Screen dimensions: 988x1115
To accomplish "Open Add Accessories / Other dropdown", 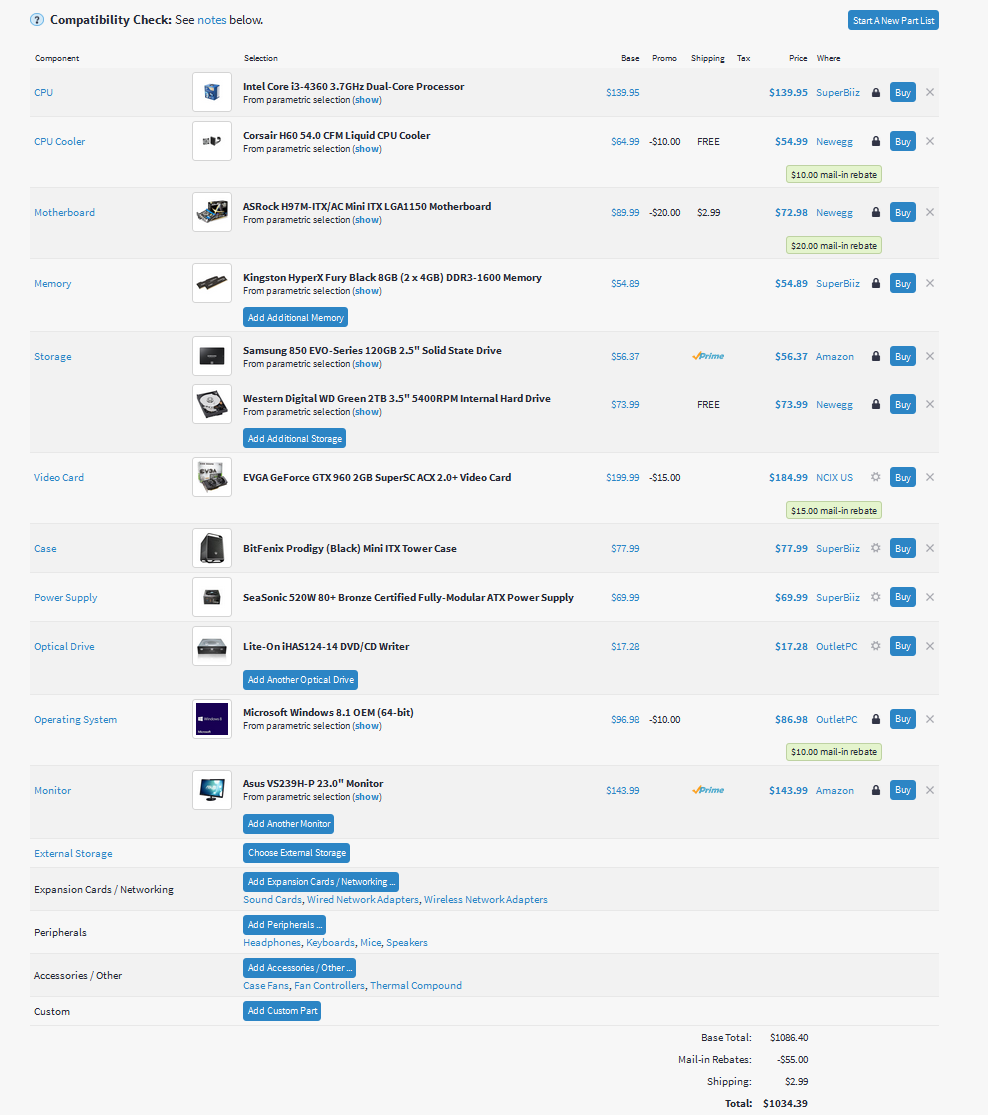I will [x=299, y=968].
